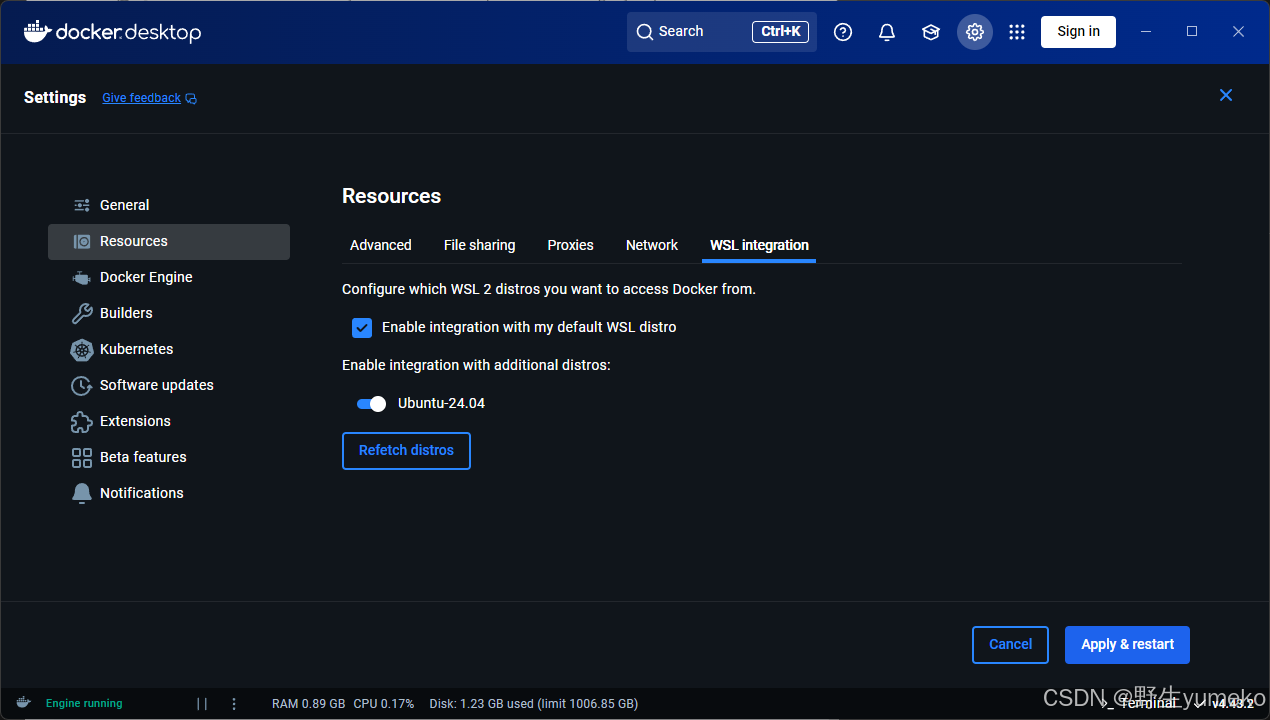Toggle default WSL distro integration checkbox
Viewport: 1270px width, 720px height.
[362, 327]
